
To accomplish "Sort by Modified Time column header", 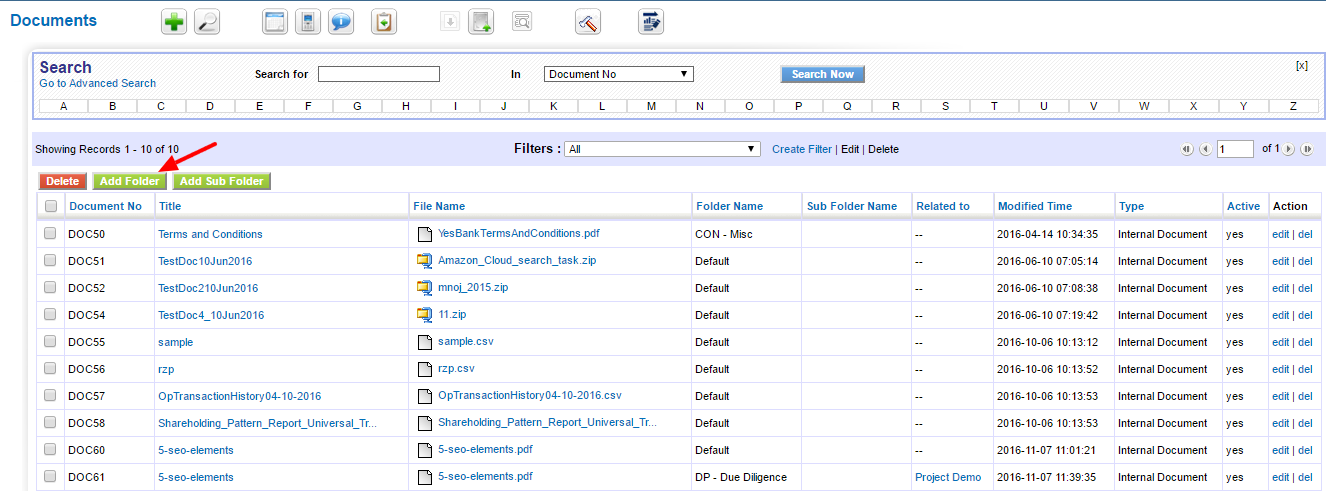I will click(1034, 206).
